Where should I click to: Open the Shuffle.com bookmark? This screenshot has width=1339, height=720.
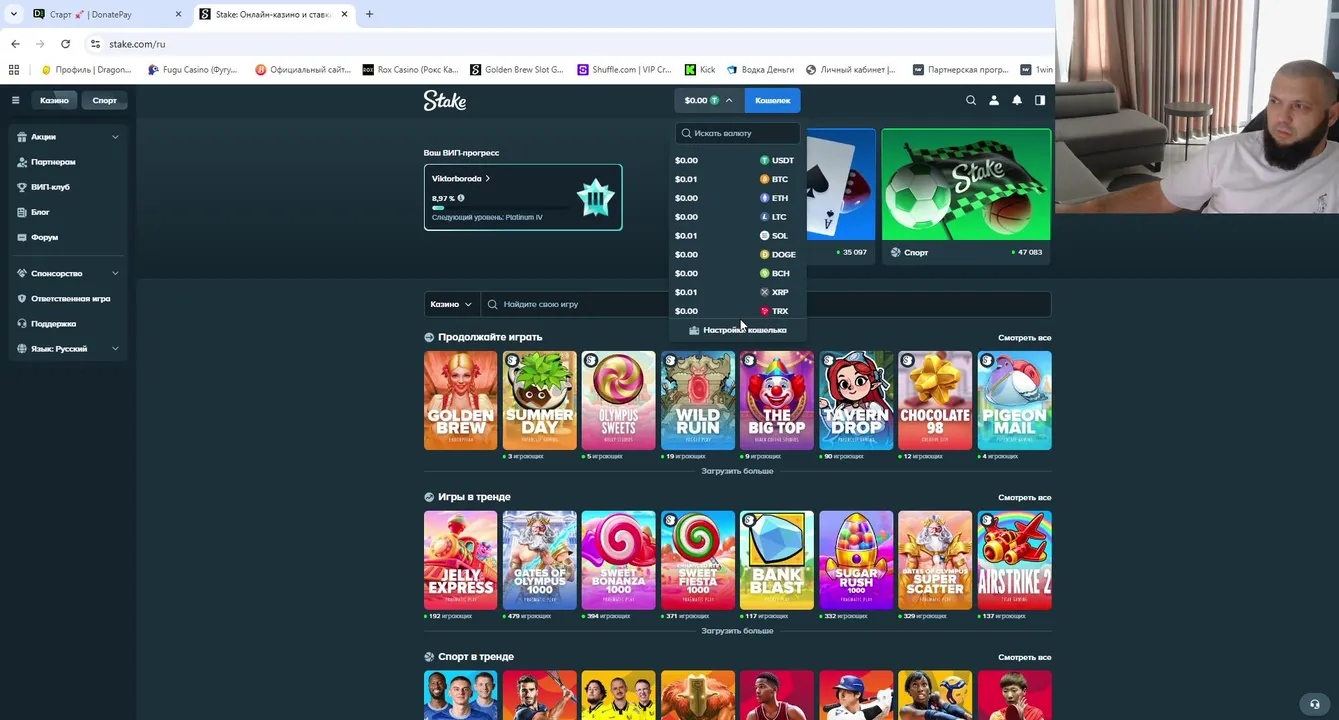click(x=625, y=70)
